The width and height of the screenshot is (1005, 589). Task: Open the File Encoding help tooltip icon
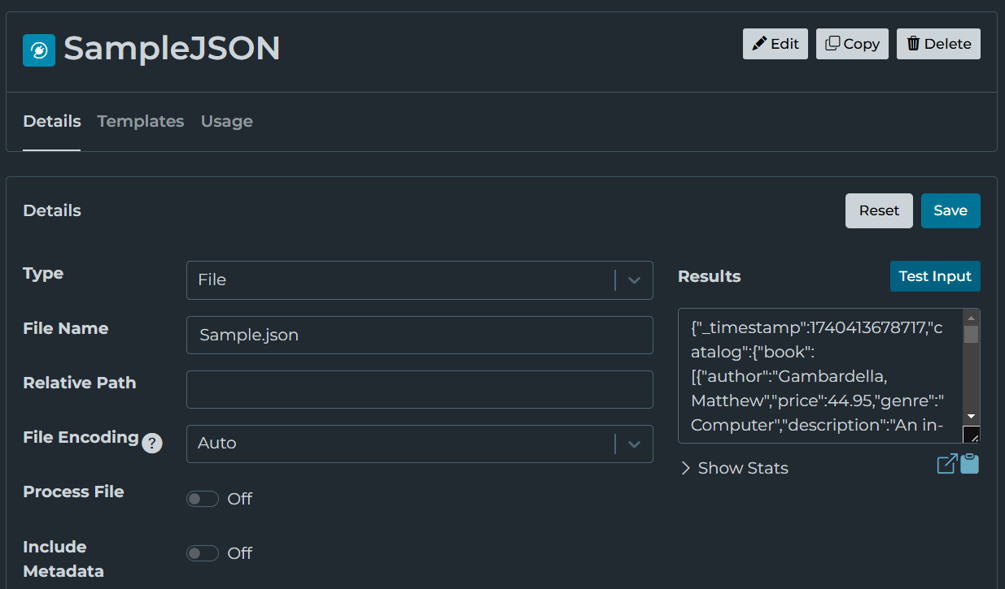151,443
